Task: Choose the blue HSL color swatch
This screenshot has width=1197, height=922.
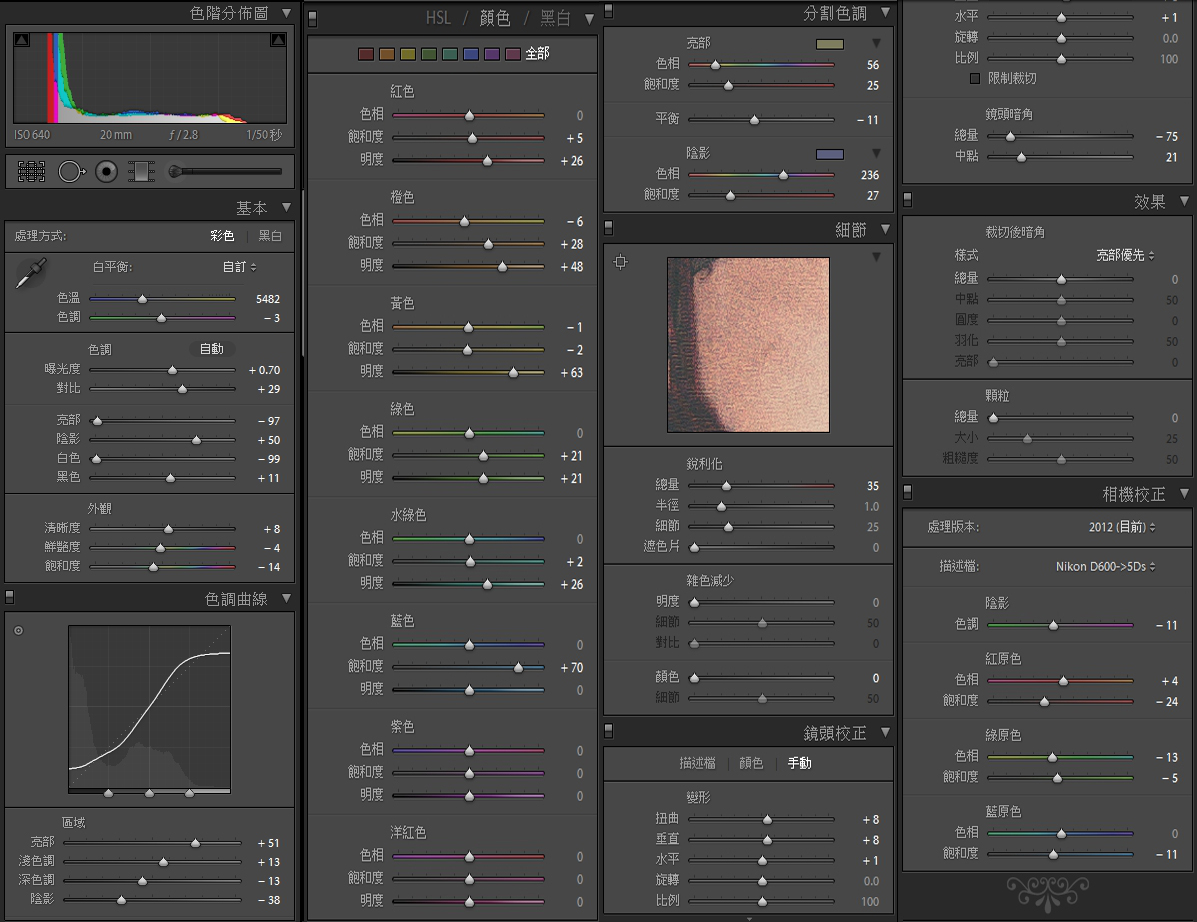Action: [471, 54]
